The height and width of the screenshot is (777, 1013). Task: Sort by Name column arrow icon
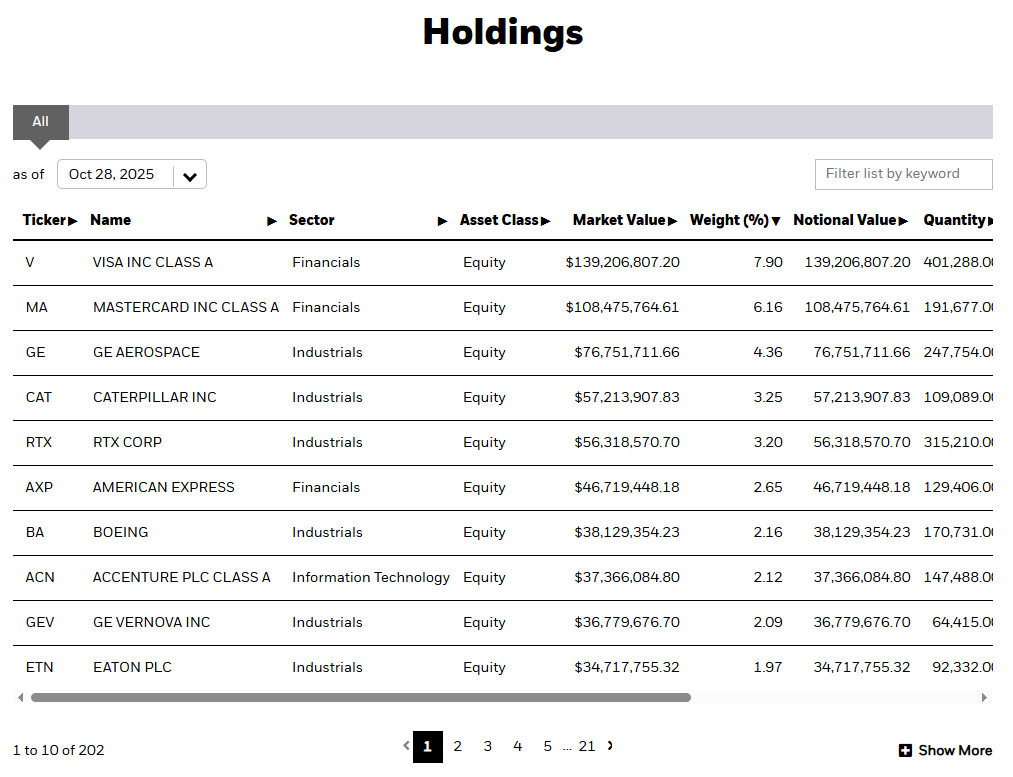coord(272,222)
